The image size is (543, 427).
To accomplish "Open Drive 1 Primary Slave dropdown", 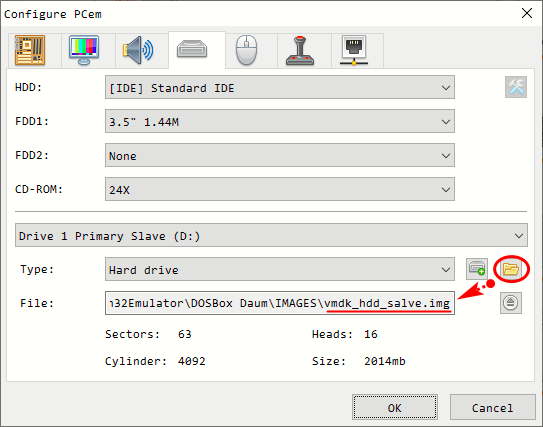I will pos(271,235).
